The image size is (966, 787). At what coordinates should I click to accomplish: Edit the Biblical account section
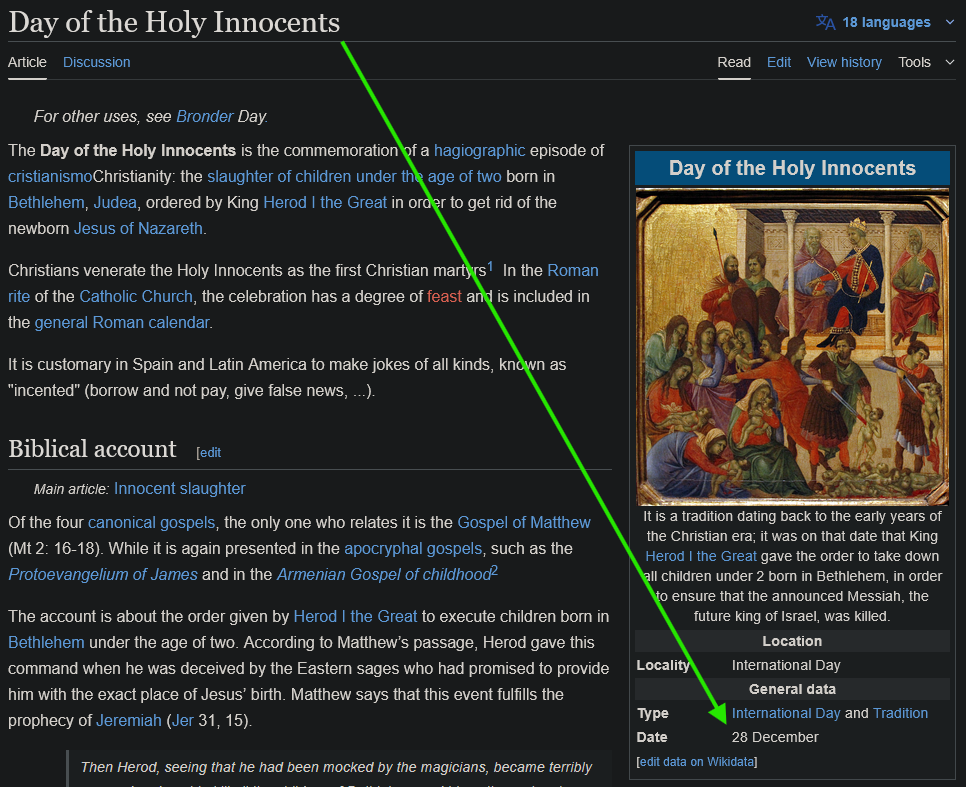[x=210, y=452]
